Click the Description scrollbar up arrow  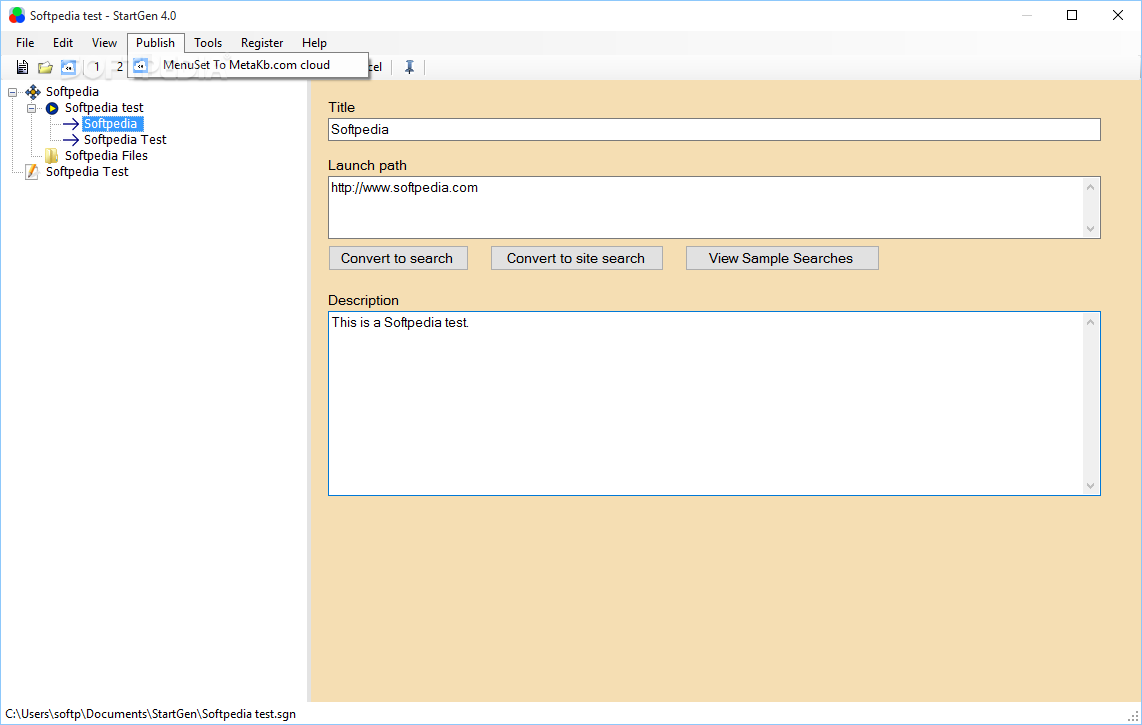pyautogui.click(x=1090, y=322)
